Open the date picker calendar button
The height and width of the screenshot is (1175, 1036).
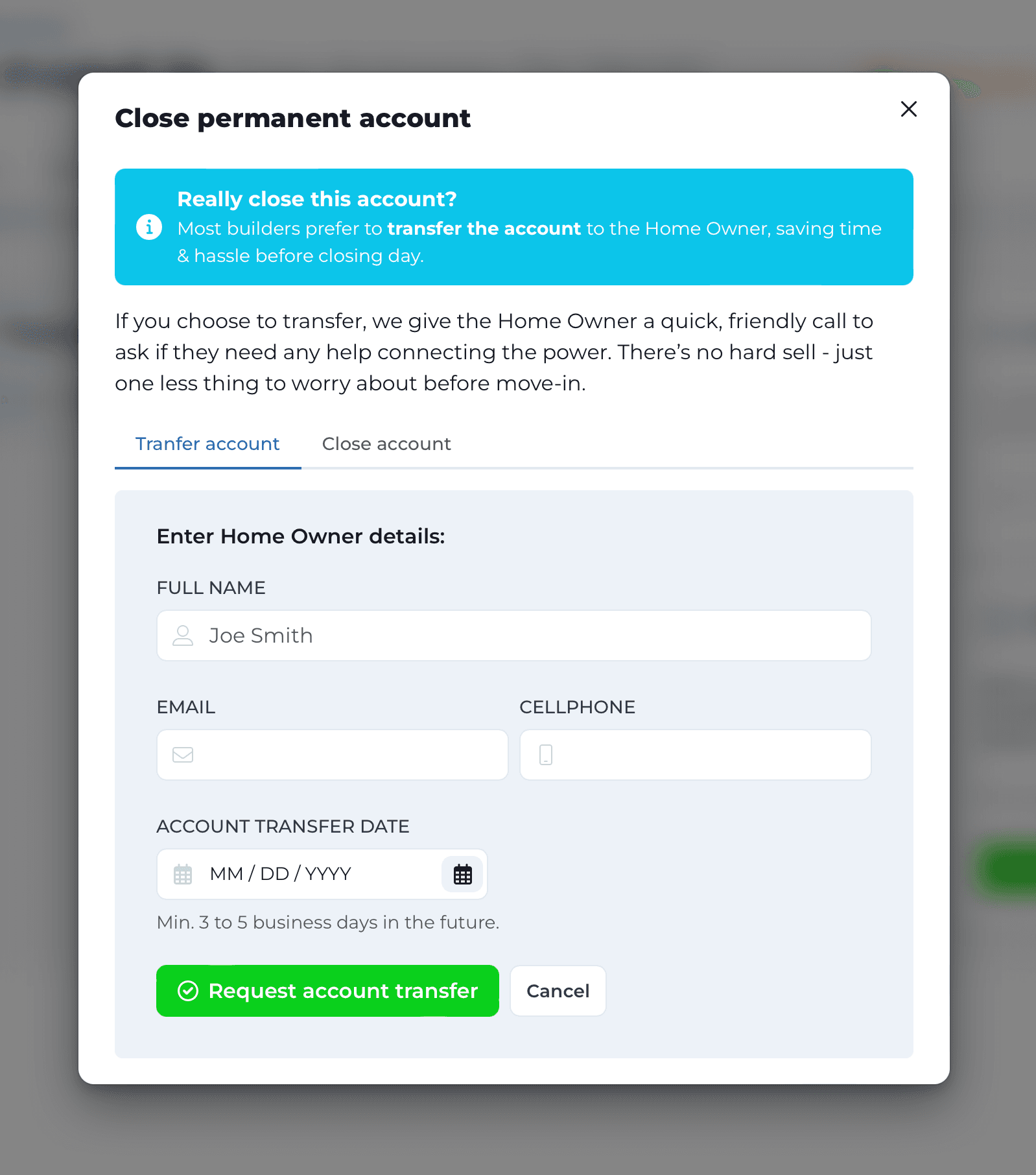point(462,874)
